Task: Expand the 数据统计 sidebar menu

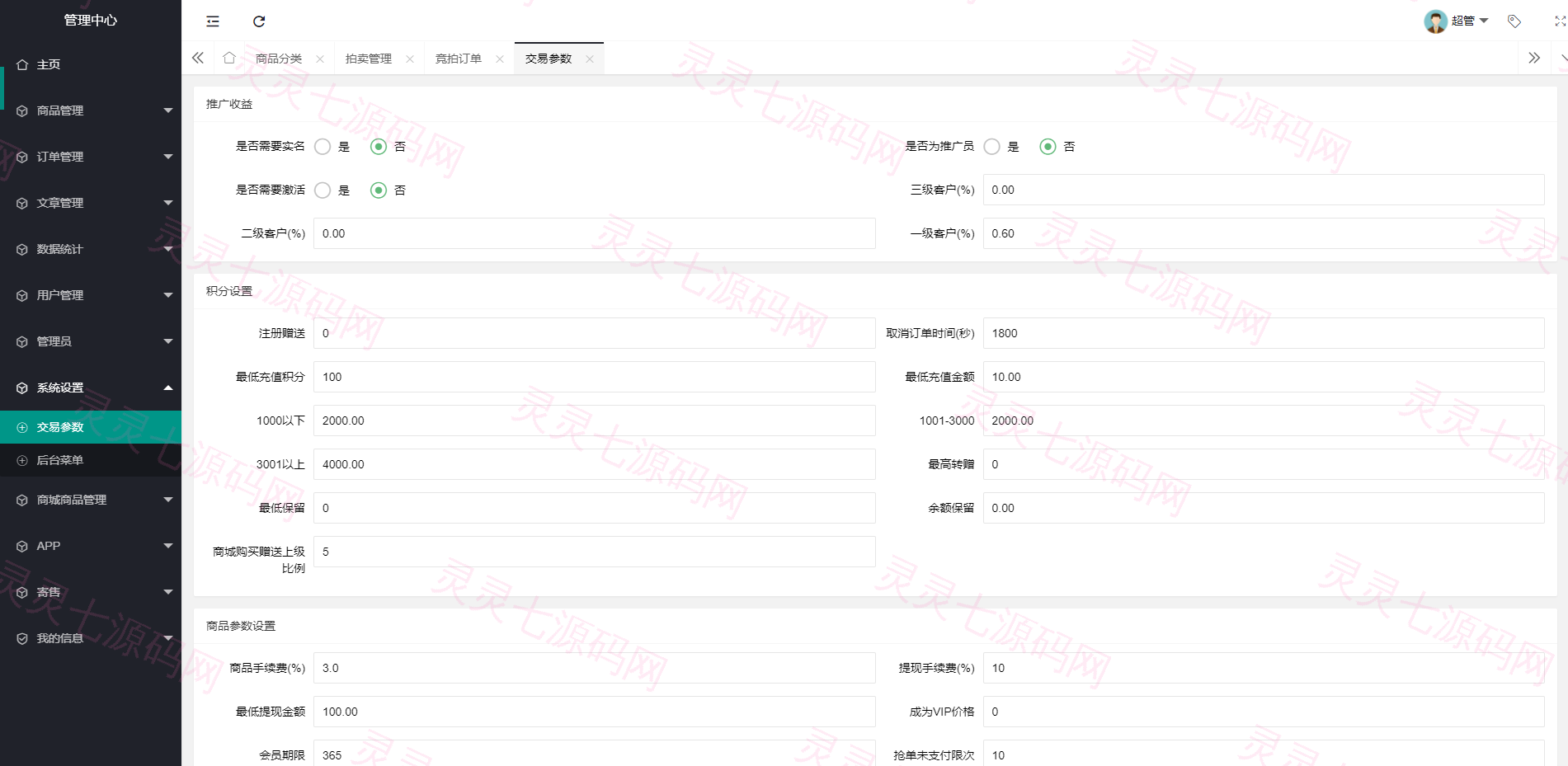Action: (91, 249)
